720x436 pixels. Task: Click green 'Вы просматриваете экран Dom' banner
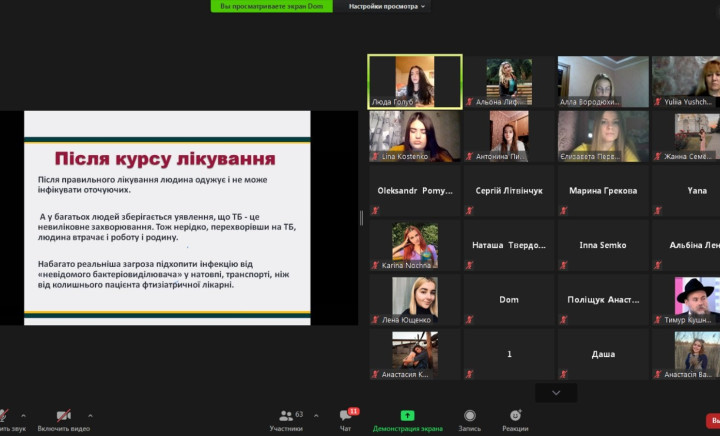pyautogui.click(x=271, y=6)
